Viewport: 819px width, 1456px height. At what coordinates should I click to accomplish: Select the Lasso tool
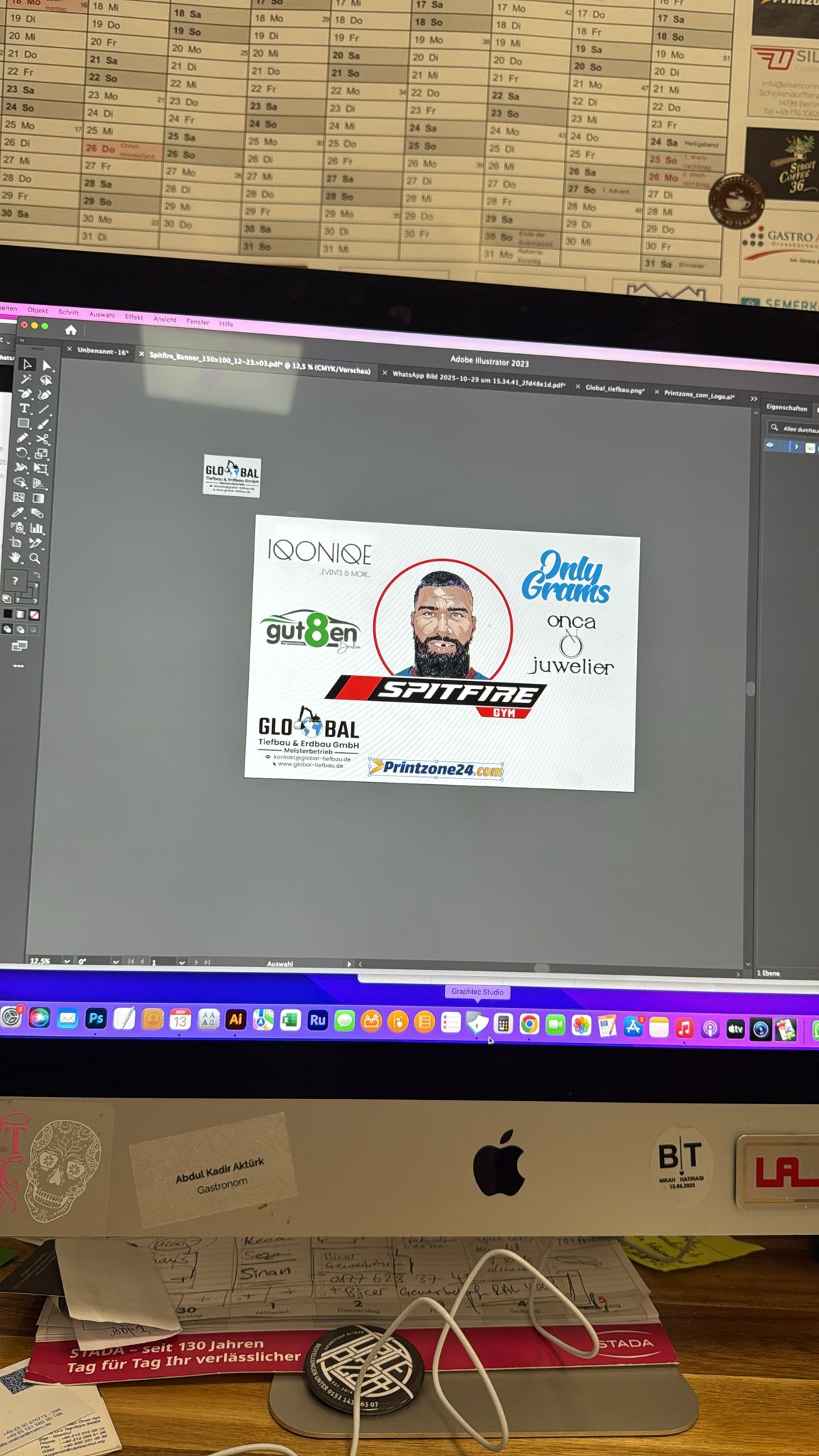46,380
